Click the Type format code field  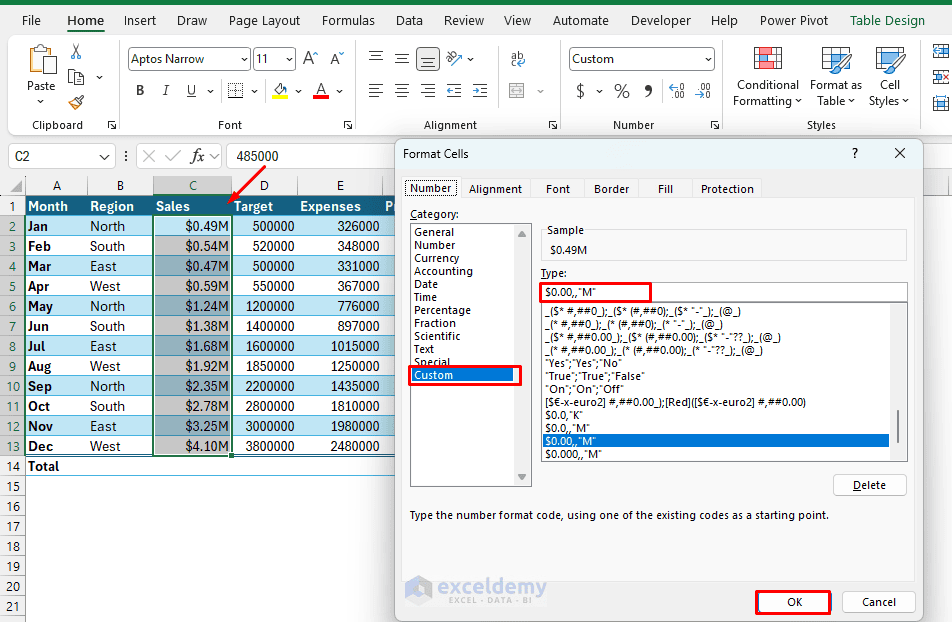(x=724, y=292)
